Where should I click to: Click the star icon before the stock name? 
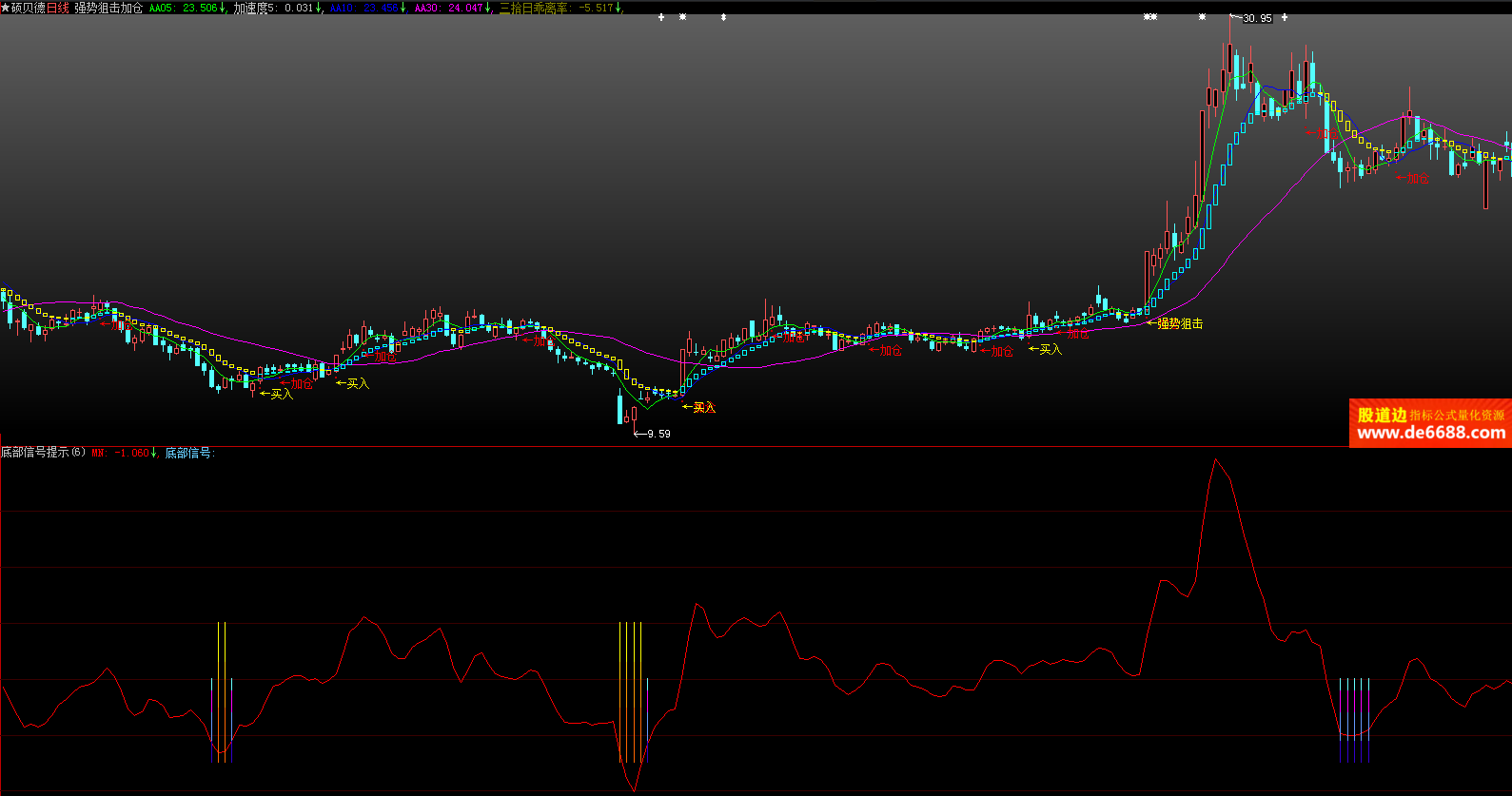(x=5, y=8)
